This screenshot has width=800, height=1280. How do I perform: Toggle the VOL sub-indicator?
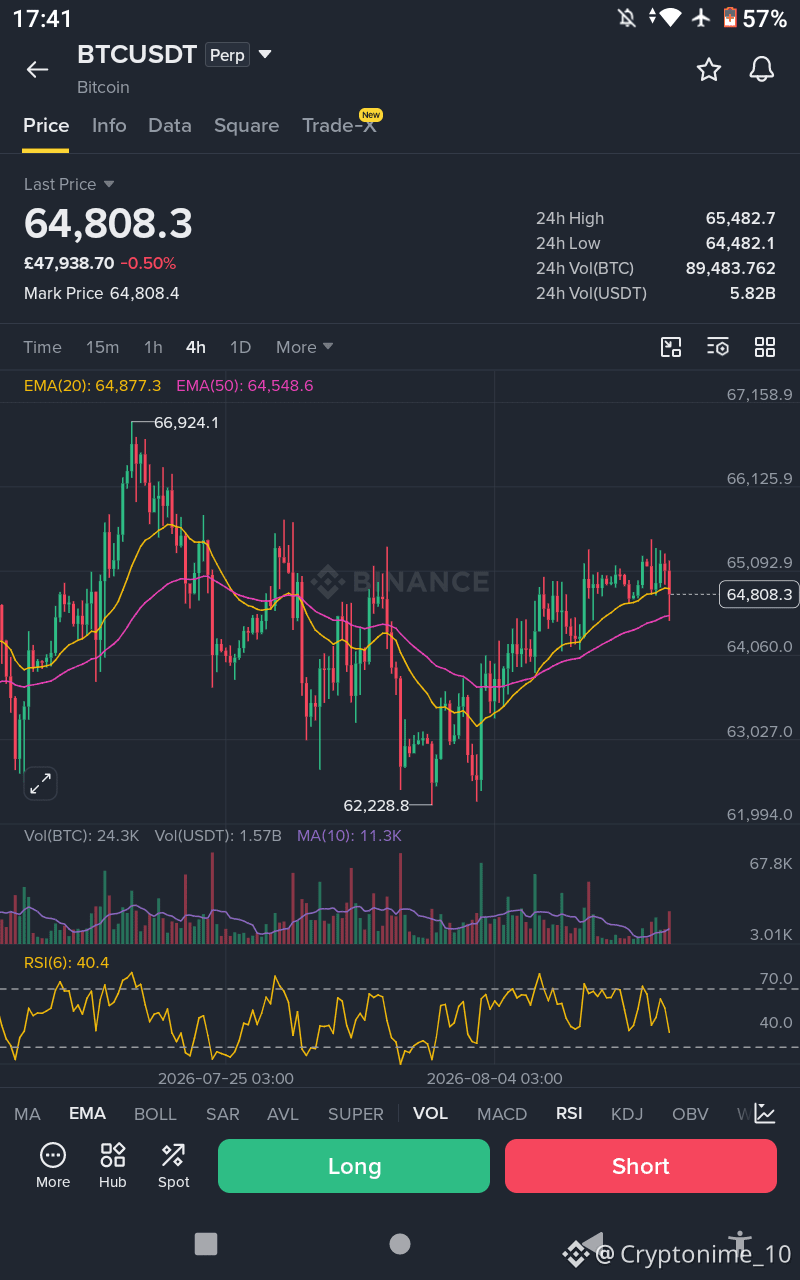(430, 1114)
